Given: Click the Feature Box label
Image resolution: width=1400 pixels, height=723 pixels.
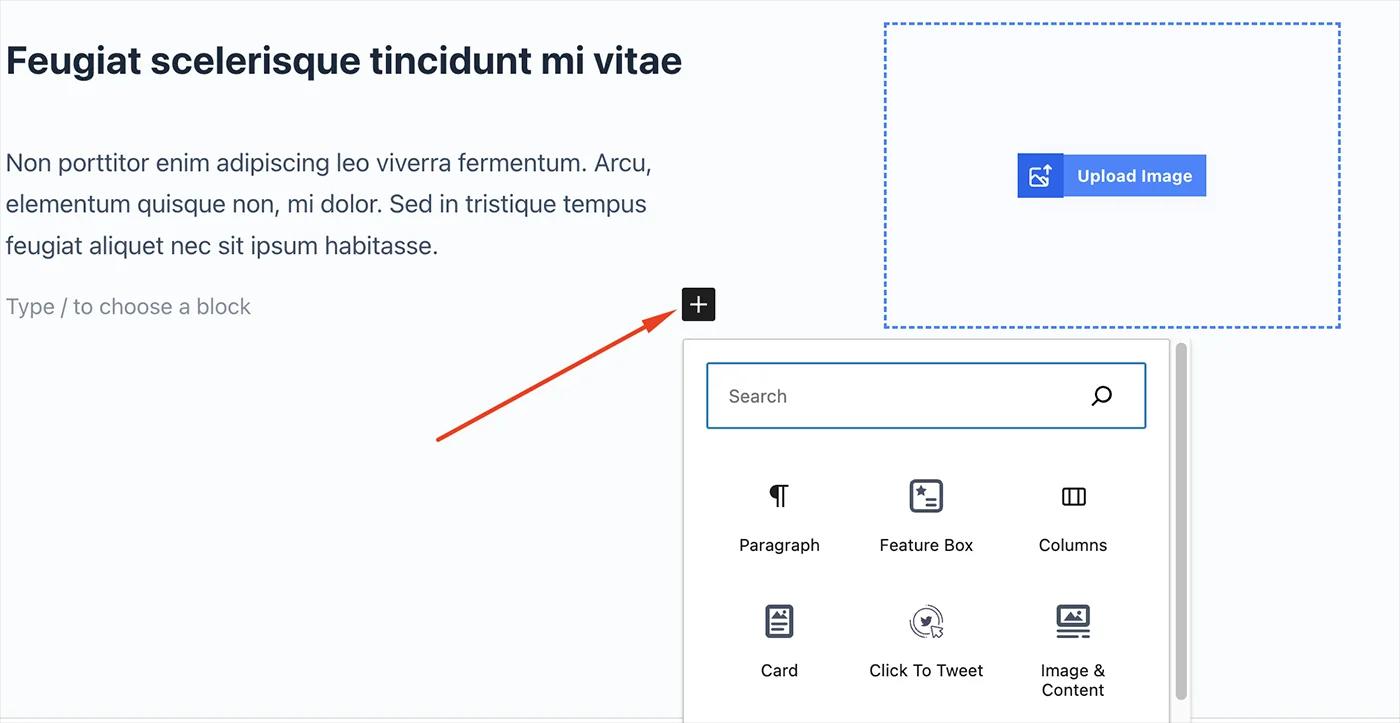Looking at the screenshot, I should click(925, 545).
